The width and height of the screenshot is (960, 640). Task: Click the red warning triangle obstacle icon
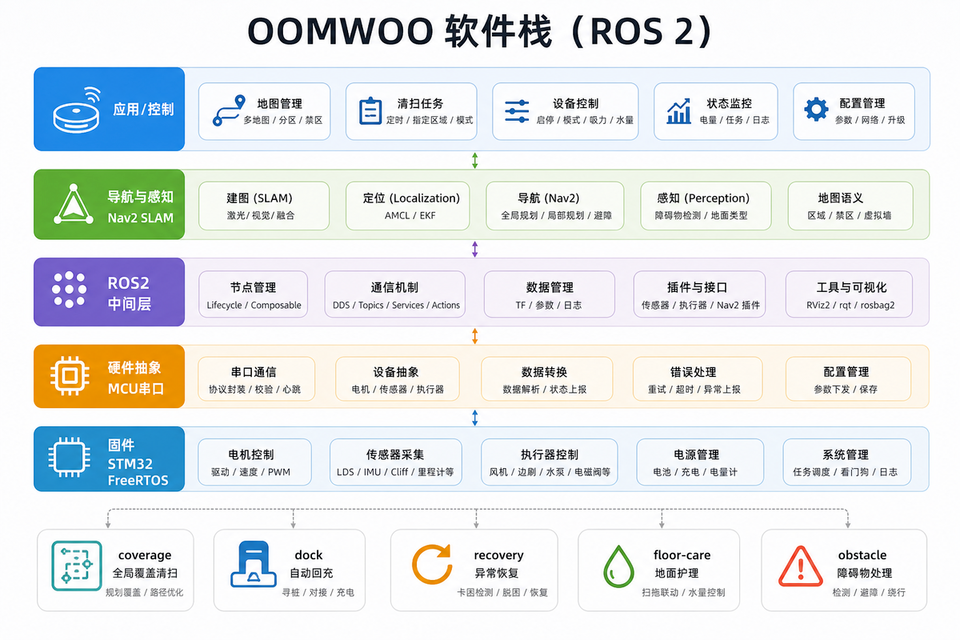click(800, 566)
